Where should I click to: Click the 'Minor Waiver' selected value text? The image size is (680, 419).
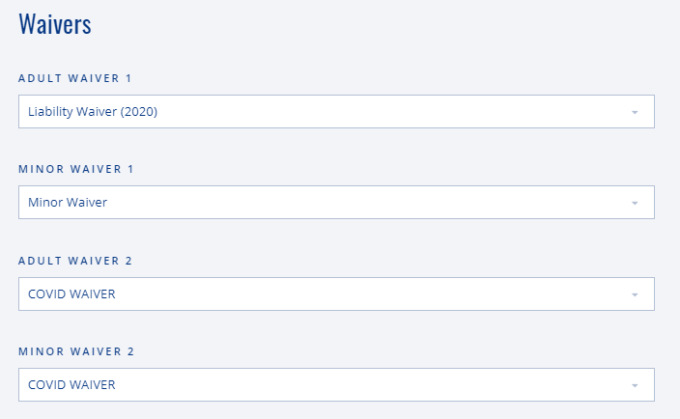coord(67,203)
